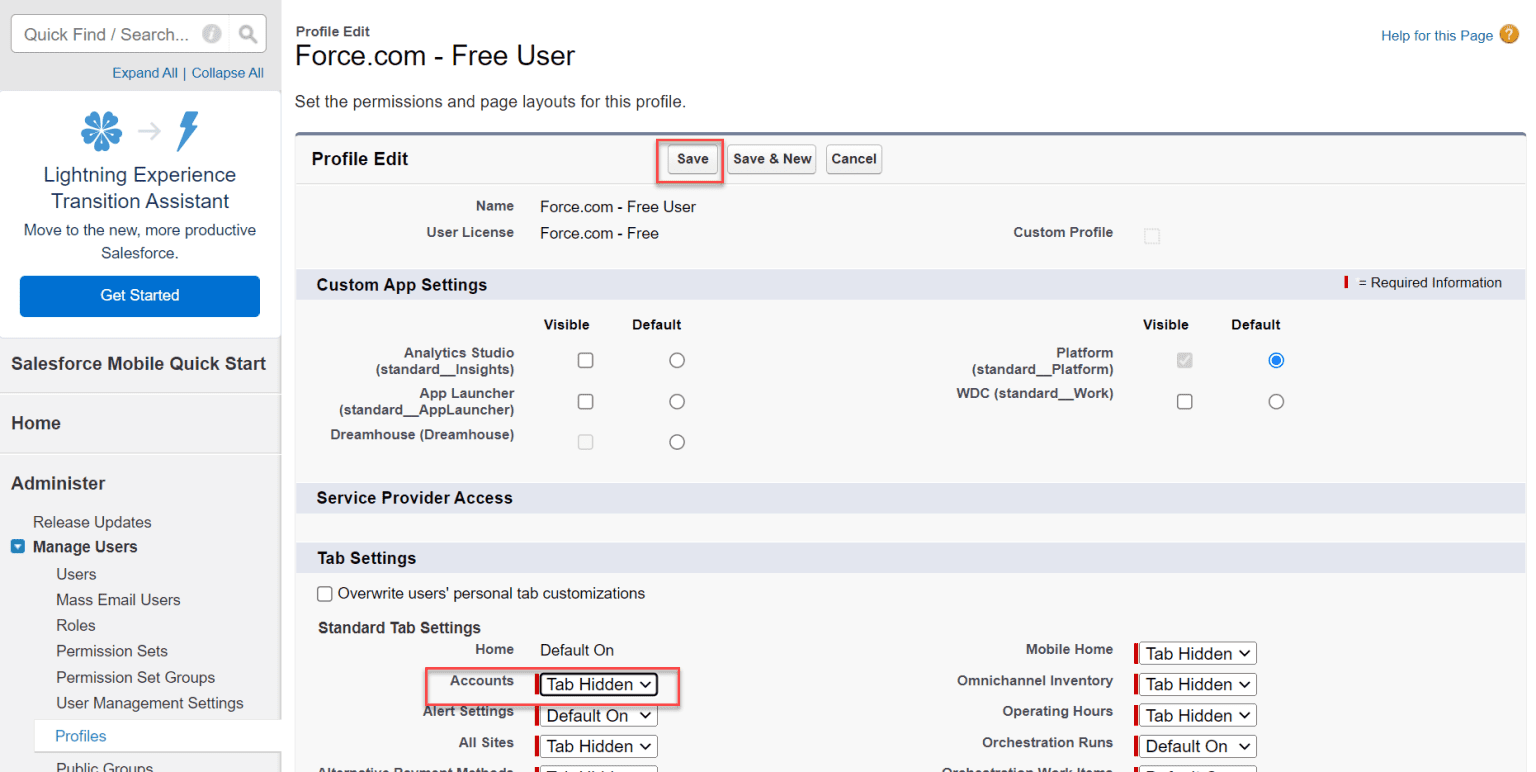
Task: Select Analytics Studio Default radio button
Action: [x=677, y=360]
